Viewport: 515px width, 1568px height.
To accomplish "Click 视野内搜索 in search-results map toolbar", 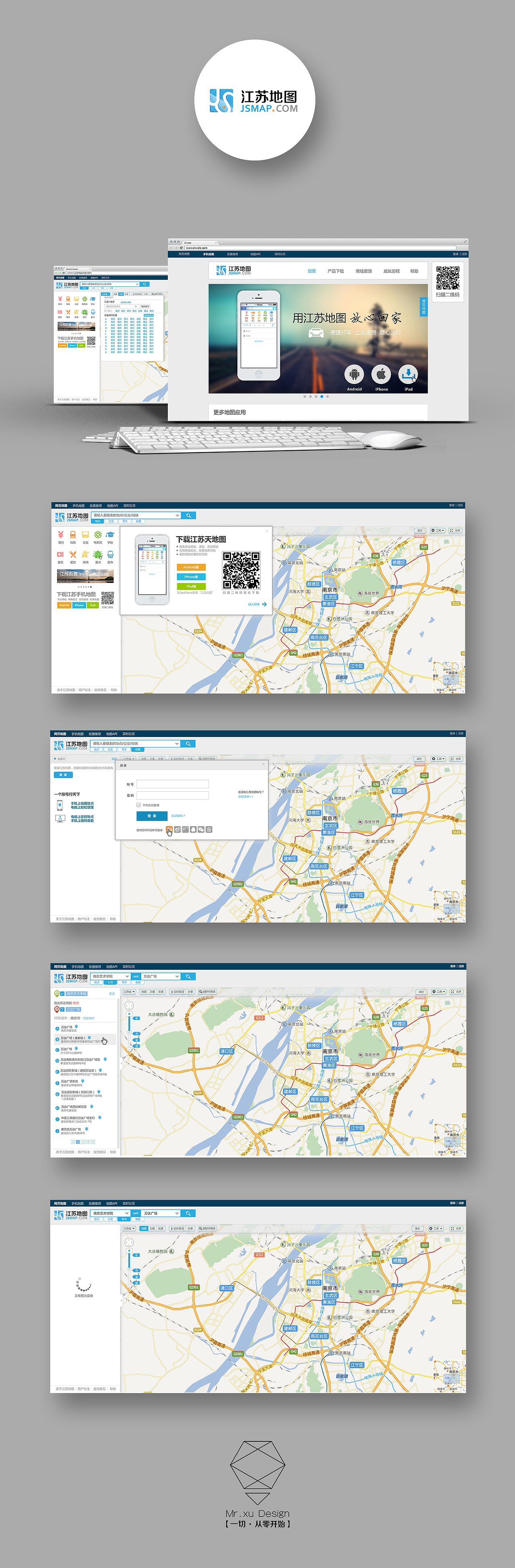I will [x=207, y=991].
